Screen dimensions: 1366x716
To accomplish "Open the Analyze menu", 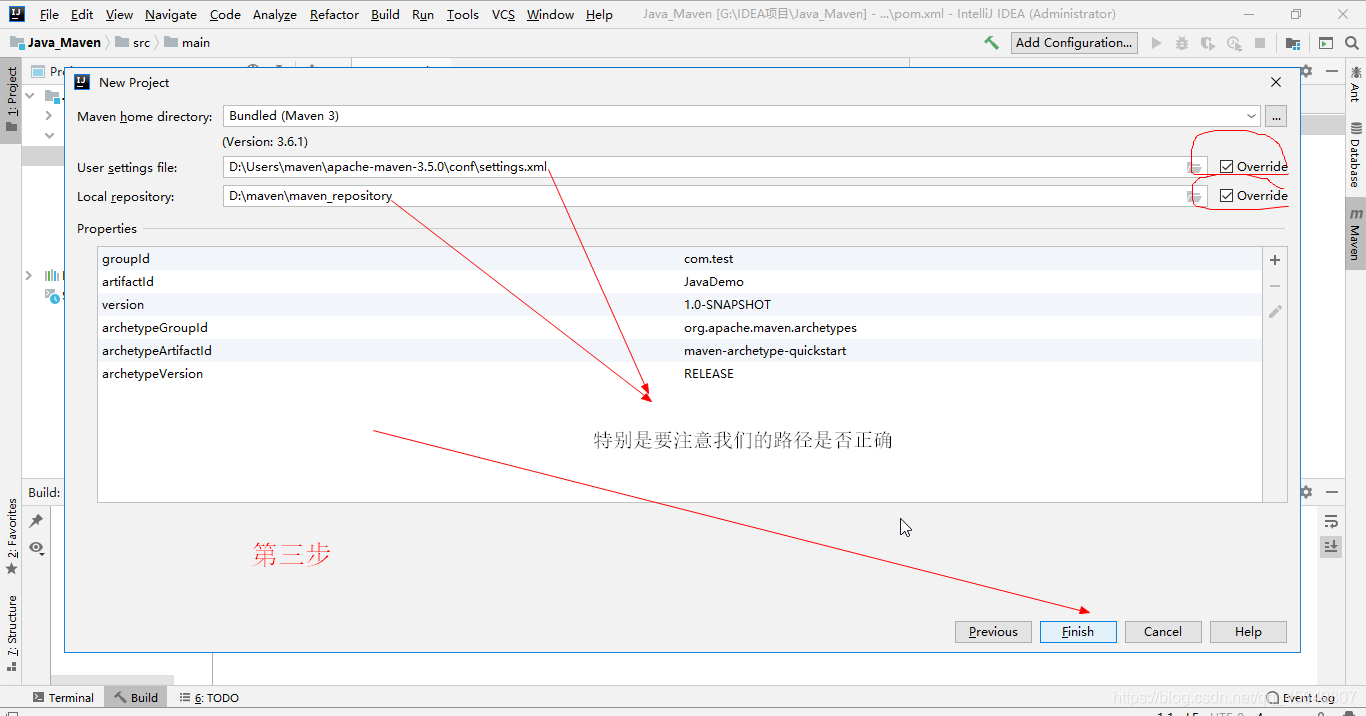I will 274,14.
